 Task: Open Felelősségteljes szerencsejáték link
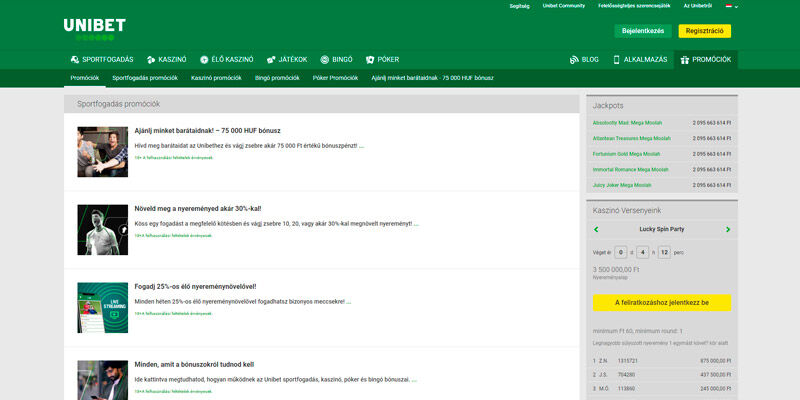634,6
